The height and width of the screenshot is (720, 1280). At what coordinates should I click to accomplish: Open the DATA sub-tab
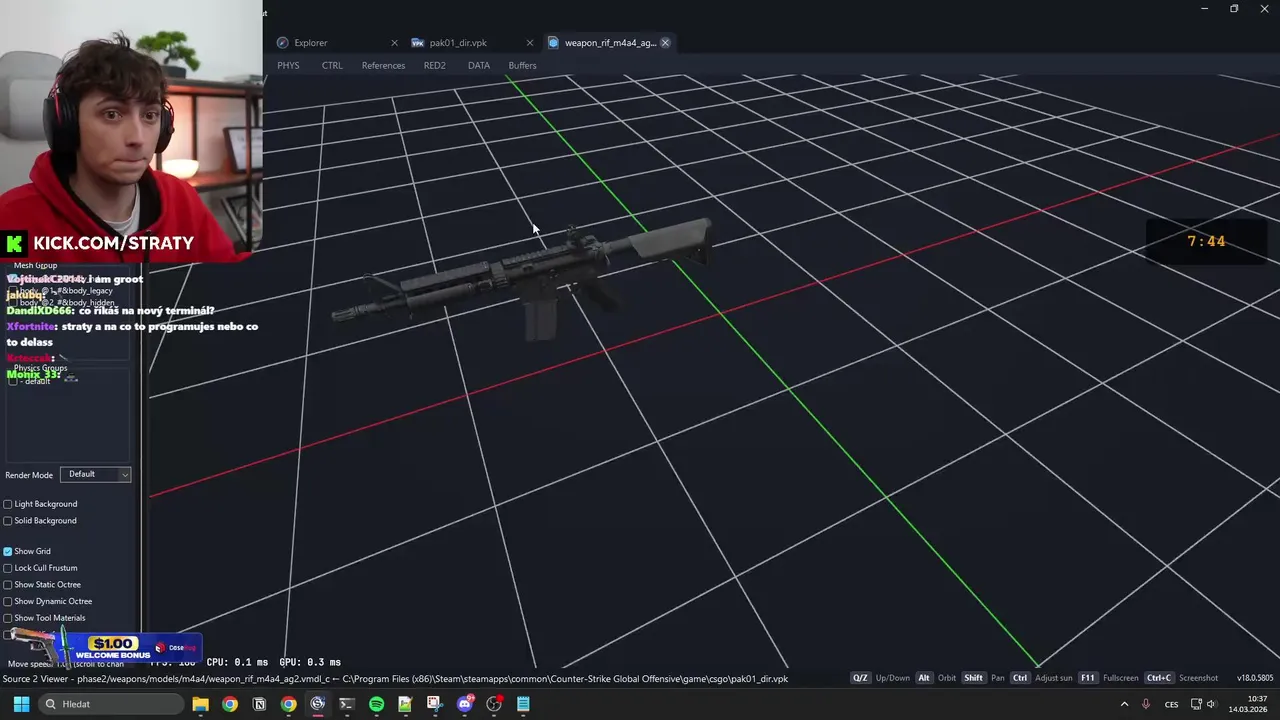(x=479, y=66)
